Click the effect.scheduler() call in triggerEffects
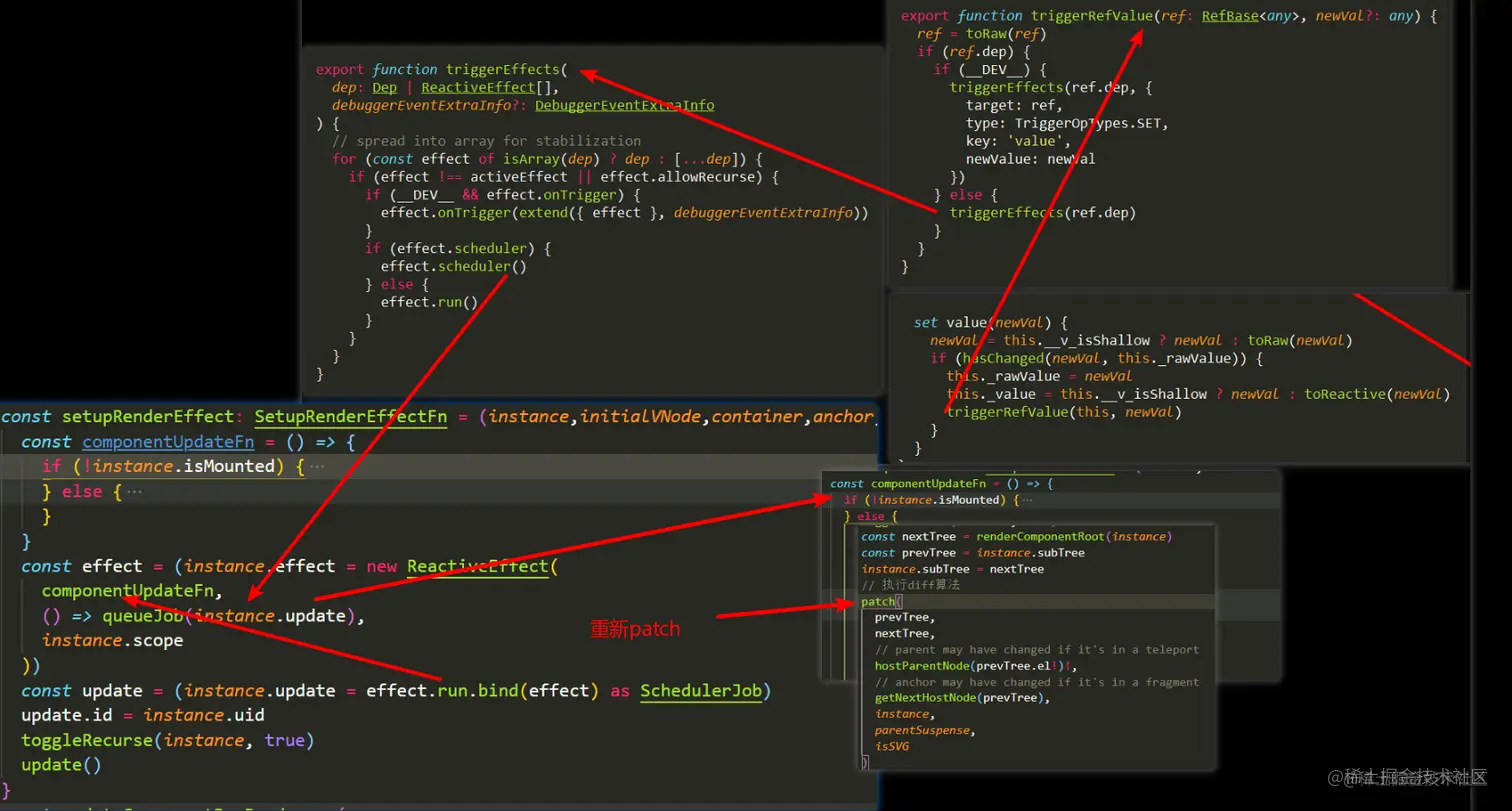Image resolution: width=1512 pixels, height=811 pixels. pyautogui.click(x=453, y=267)
